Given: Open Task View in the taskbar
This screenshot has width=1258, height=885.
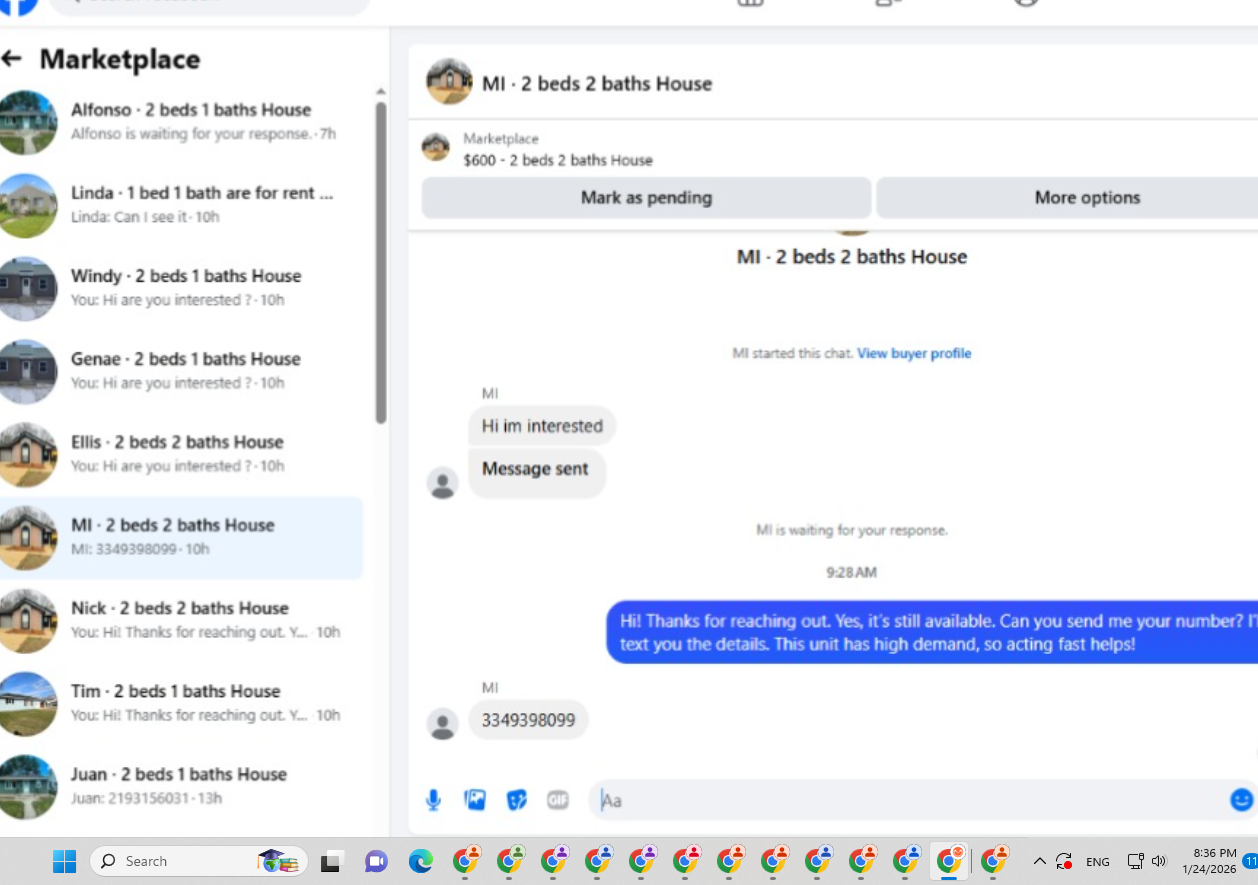Looking at the screenshot, I should (x=333, y=861).
